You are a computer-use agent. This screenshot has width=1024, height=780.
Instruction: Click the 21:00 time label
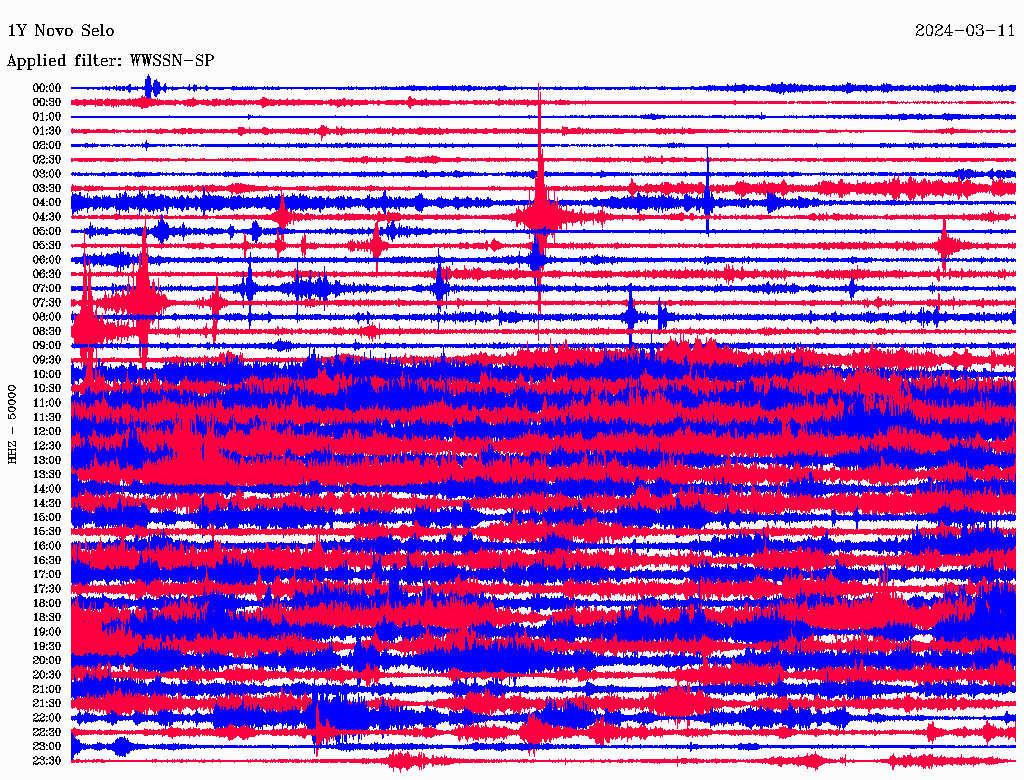47,689
